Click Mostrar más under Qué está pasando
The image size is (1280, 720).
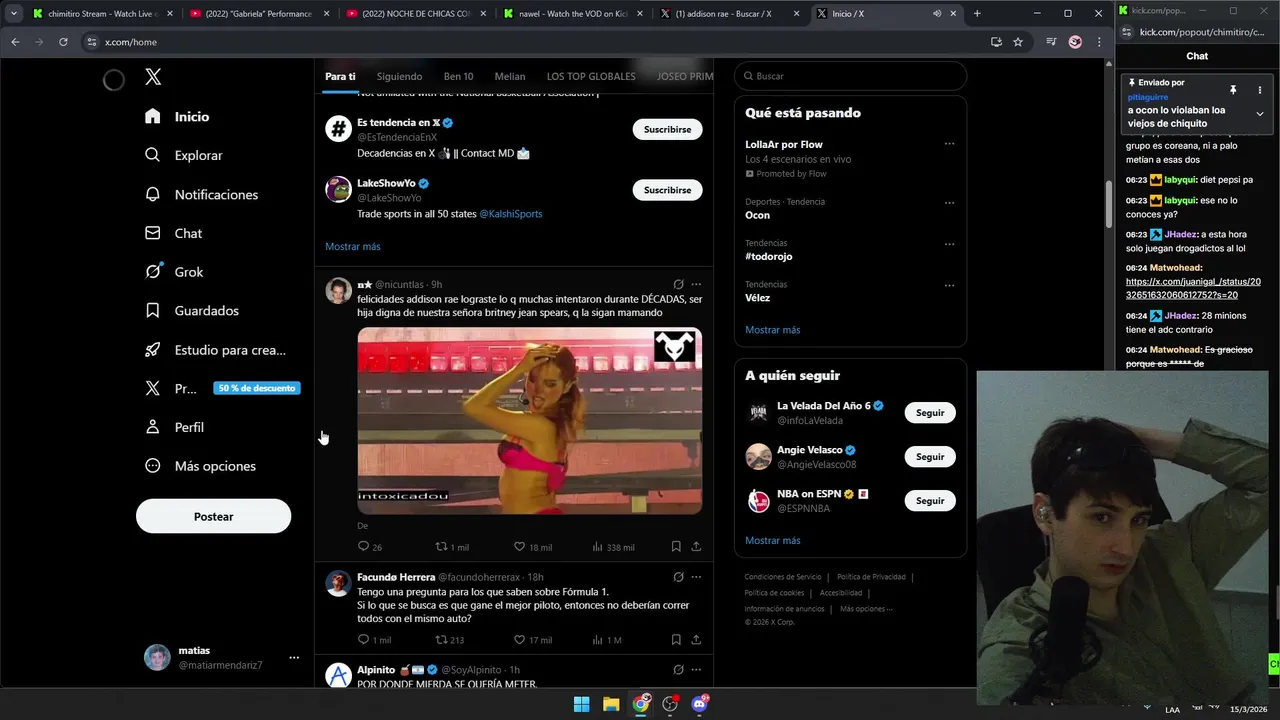click(x=772, y=330)
